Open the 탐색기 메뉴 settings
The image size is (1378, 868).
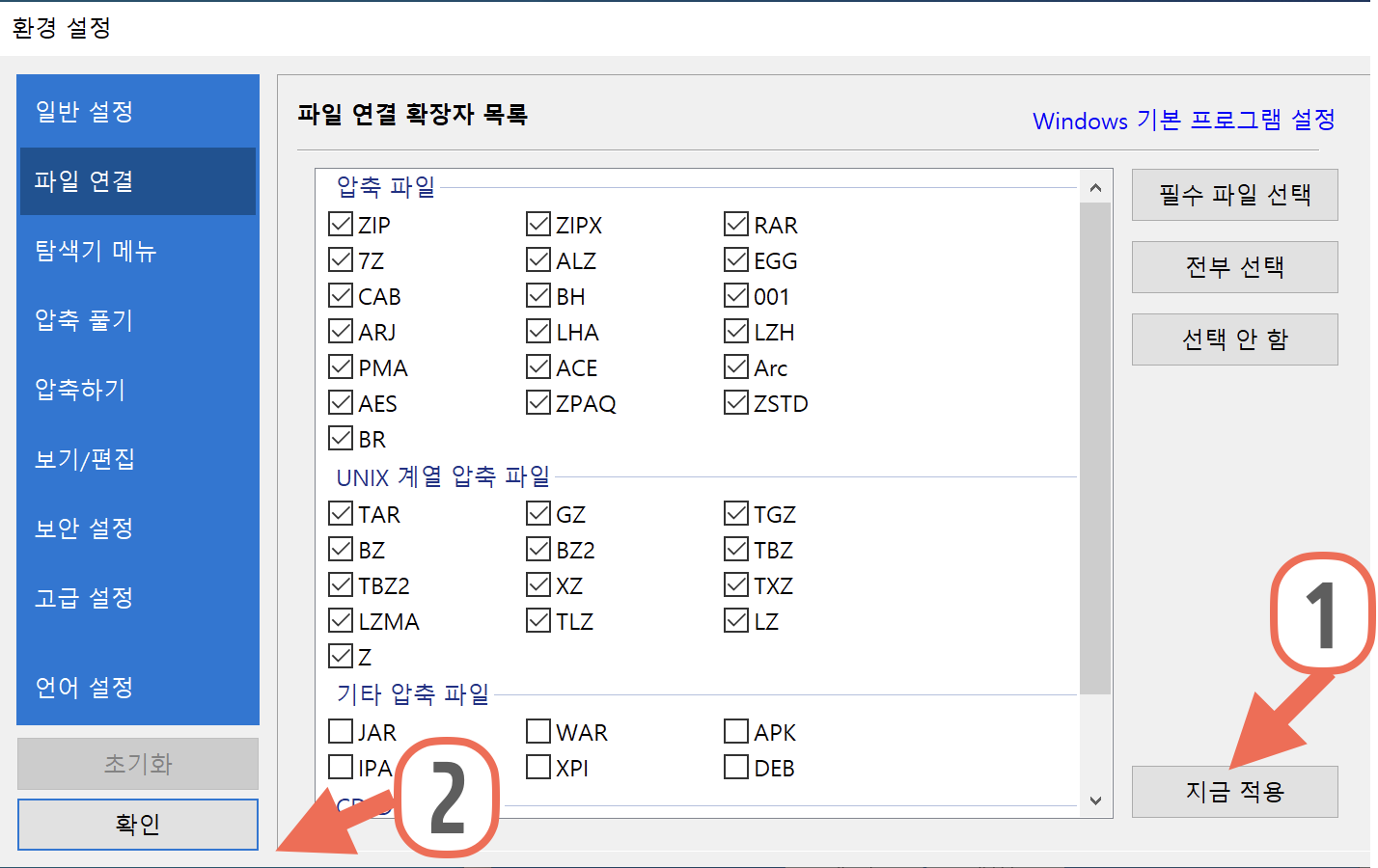[138, 251]
